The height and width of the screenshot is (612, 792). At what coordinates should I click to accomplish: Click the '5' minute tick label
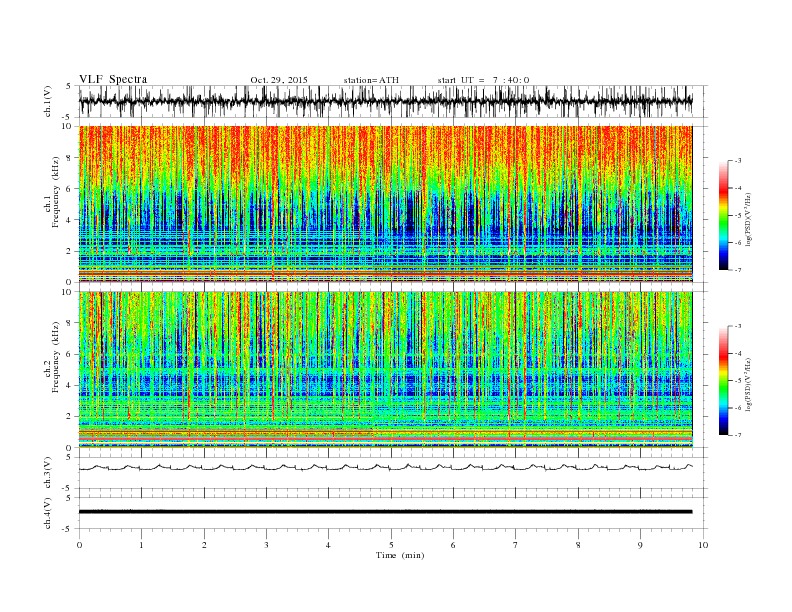391,545
